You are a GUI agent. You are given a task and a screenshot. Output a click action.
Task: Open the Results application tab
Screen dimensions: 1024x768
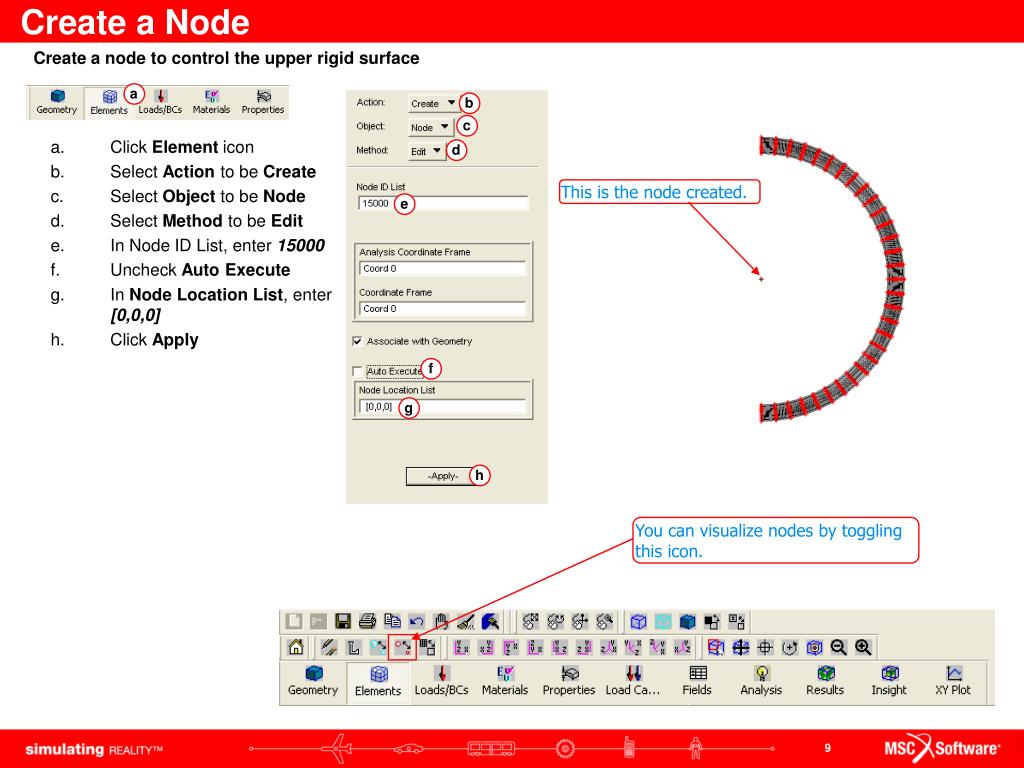(825, 681)
